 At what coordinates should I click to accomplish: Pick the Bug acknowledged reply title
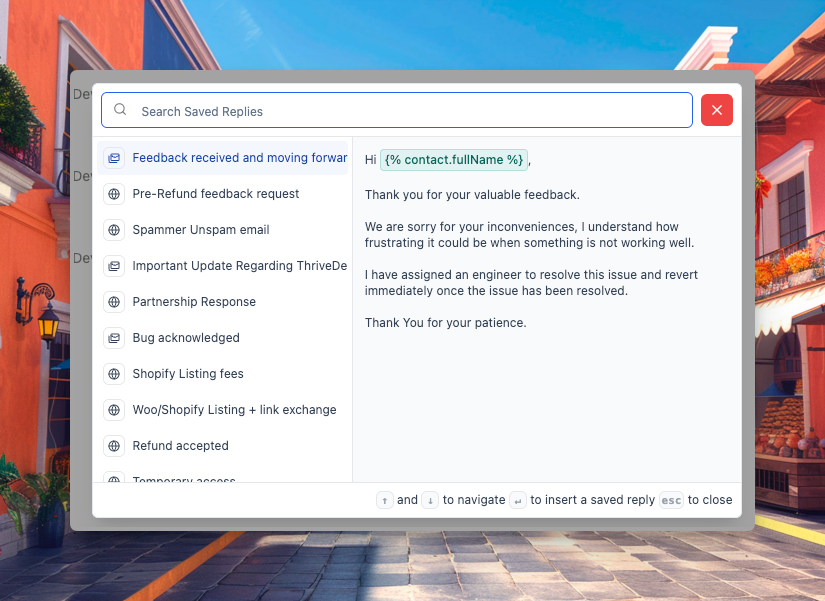186,338
